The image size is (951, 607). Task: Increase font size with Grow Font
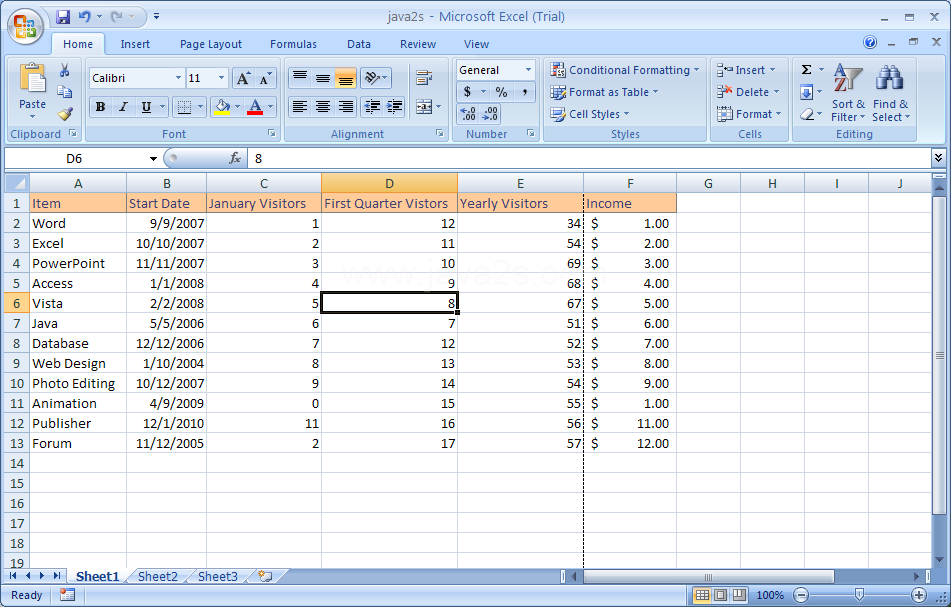pyautogui.click(x=243, y=78)
